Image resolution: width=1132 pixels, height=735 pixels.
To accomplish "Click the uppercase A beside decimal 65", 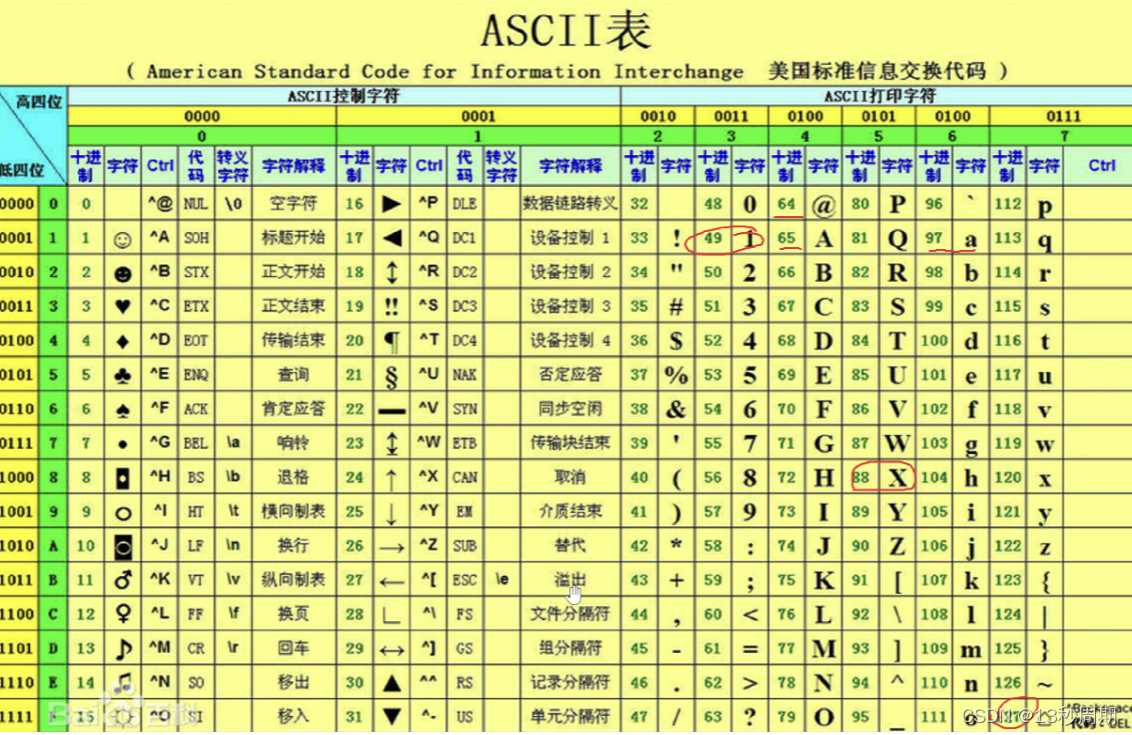I will tap(823, 239).
